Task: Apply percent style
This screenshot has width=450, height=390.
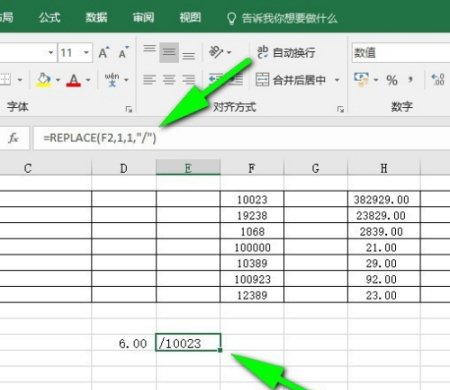Action: point(392,80)
